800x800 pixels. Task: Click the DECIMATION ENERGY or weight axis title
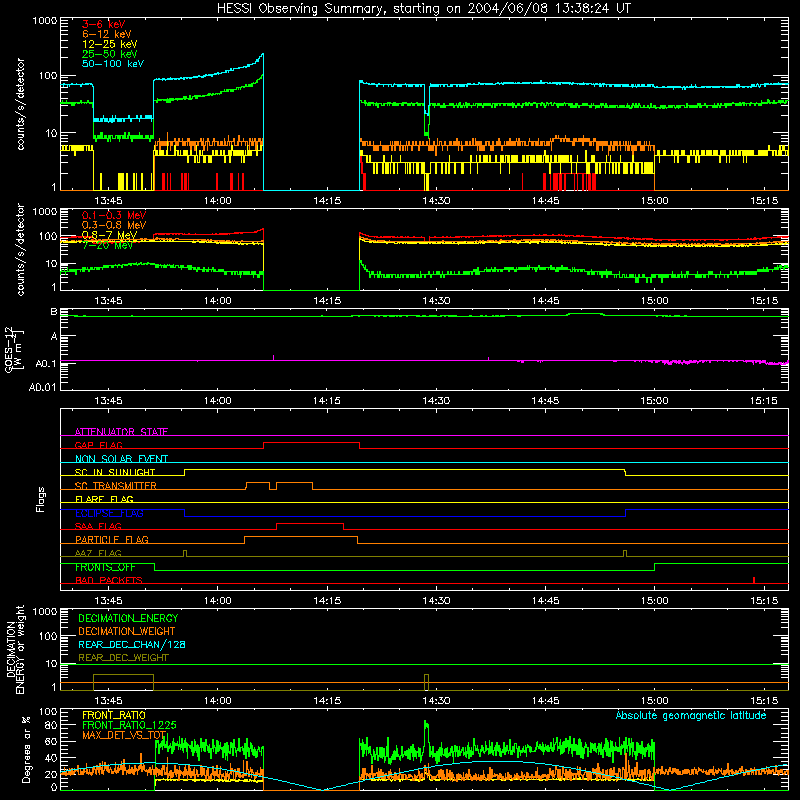tap(15, 649)
